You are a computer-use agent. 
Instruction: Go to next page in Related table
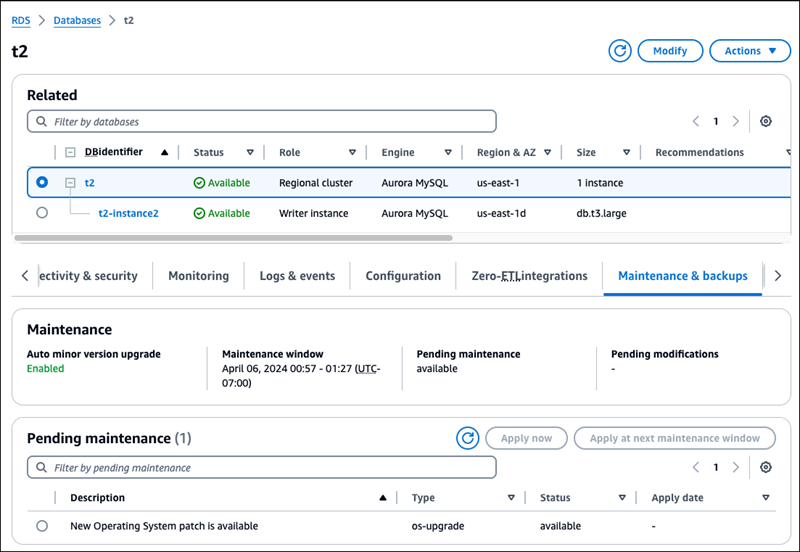[736, 121]
